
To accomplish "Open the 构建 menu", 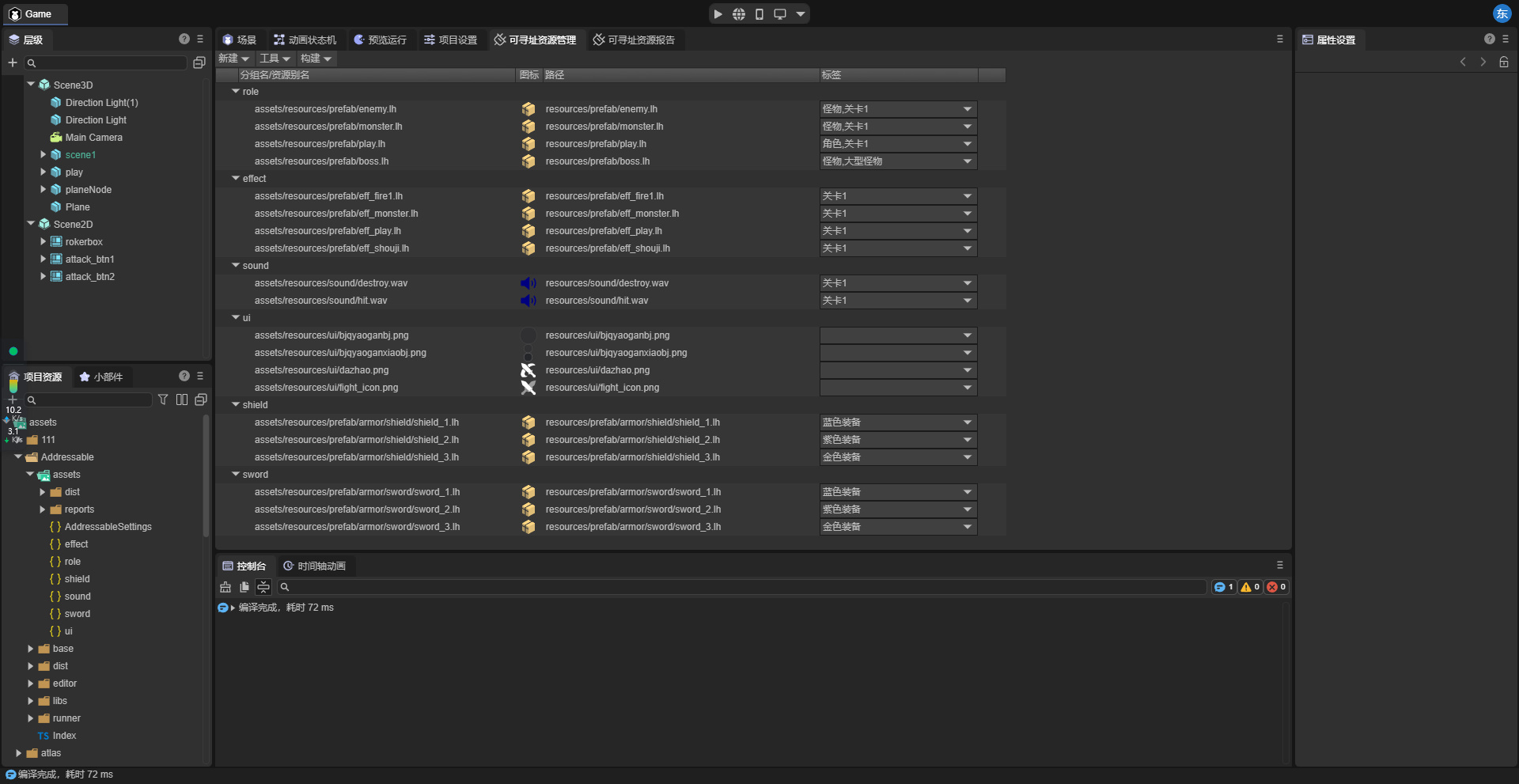I will tap(316, 59).
